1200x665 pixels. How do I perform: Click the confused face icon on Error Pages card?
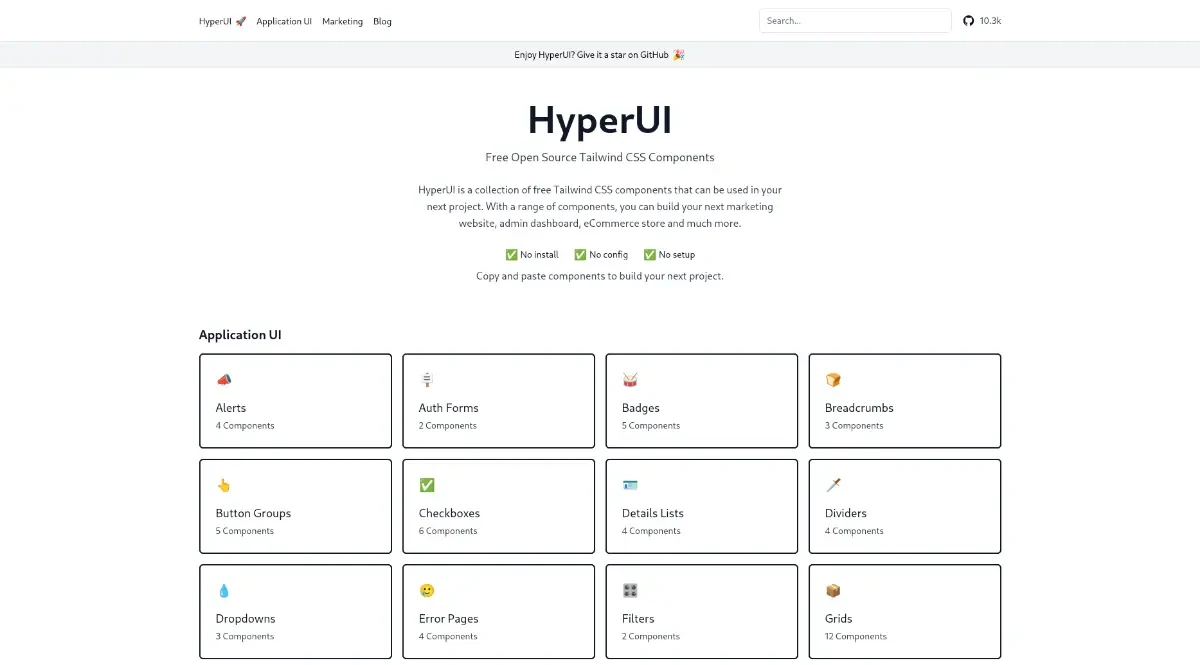click(x=427, y=590)
